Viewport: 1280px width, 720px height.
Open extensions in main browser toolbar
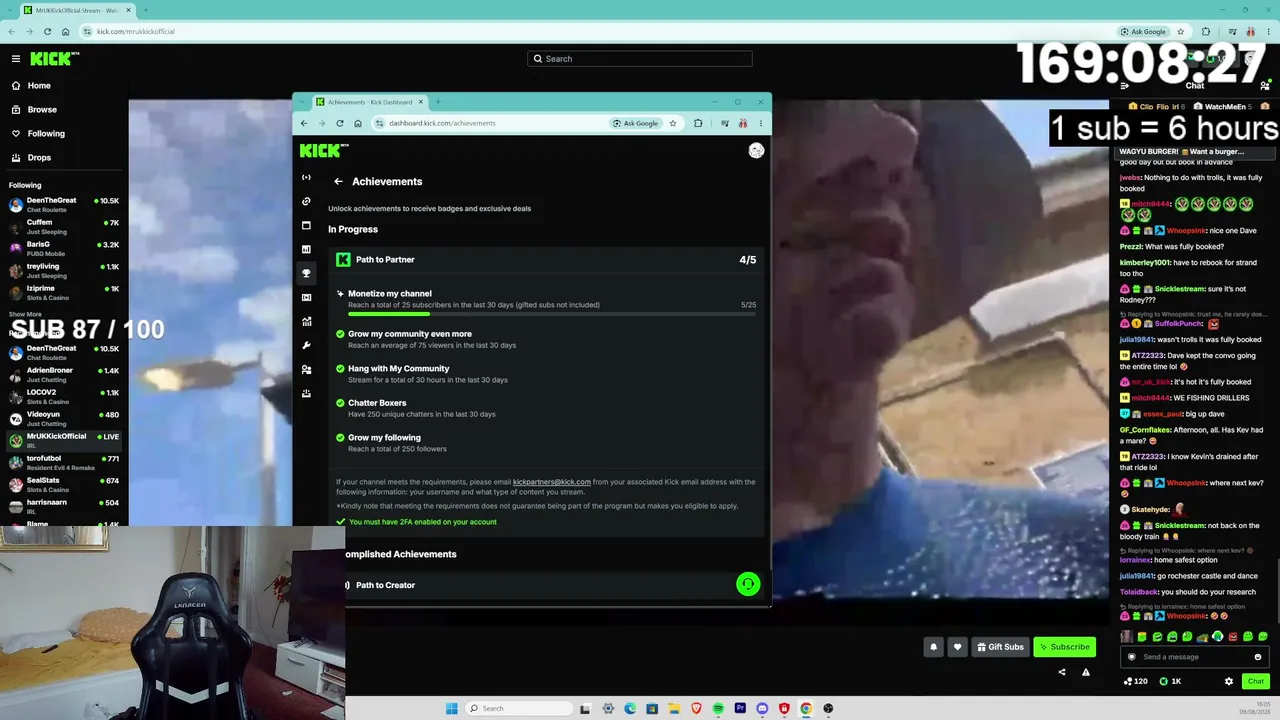pos(1206,31)
